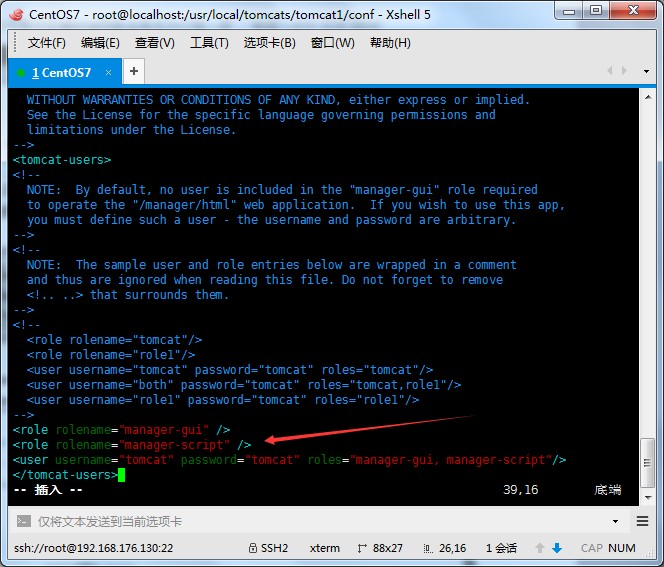Image resolution: width=664 pixels, height=567 pixels.
Task: Click the next tab arrow
Action: 624,71
